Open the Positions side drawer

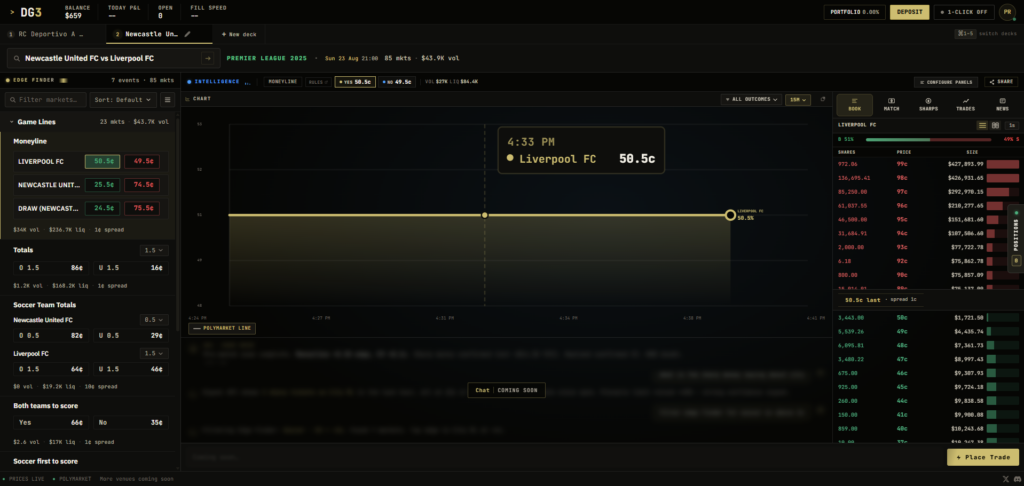pos(1016,238)
